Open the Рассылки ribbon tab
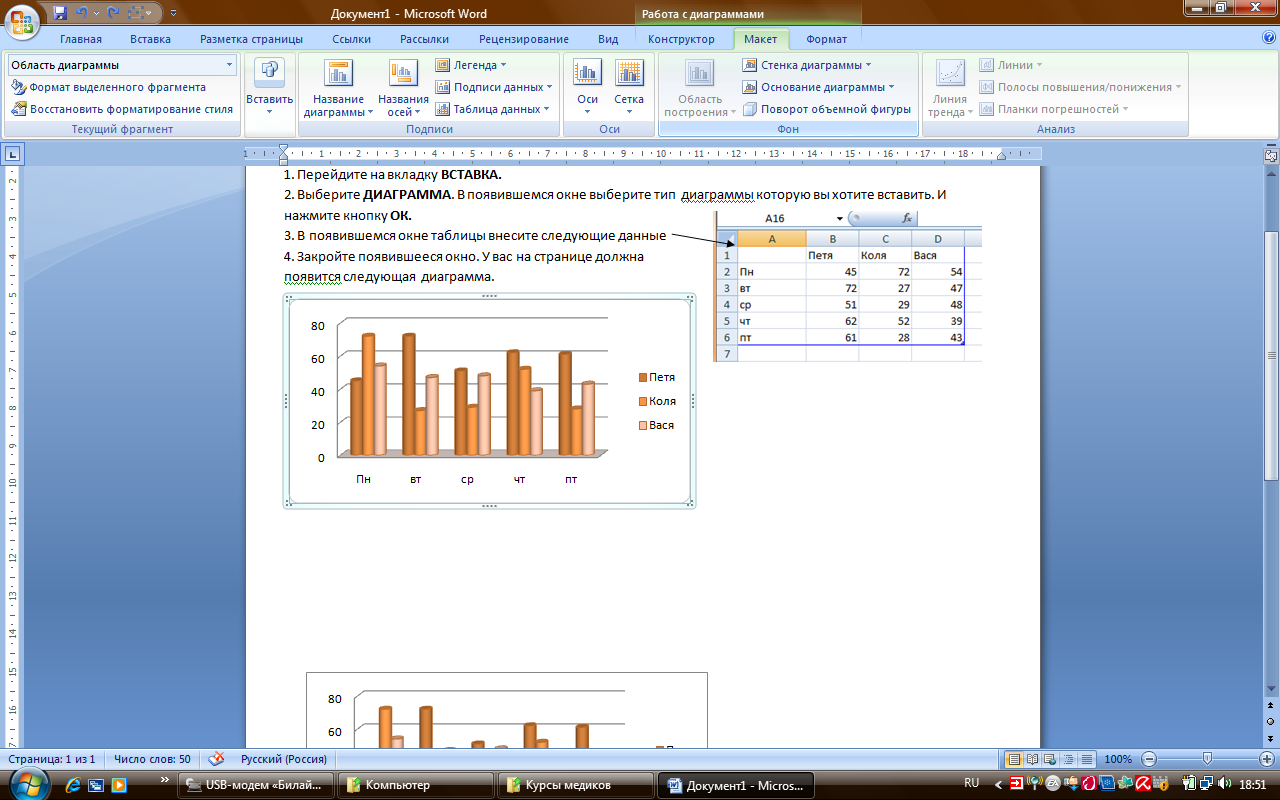This screenshot has width=1280, height=800. point(424,40)
